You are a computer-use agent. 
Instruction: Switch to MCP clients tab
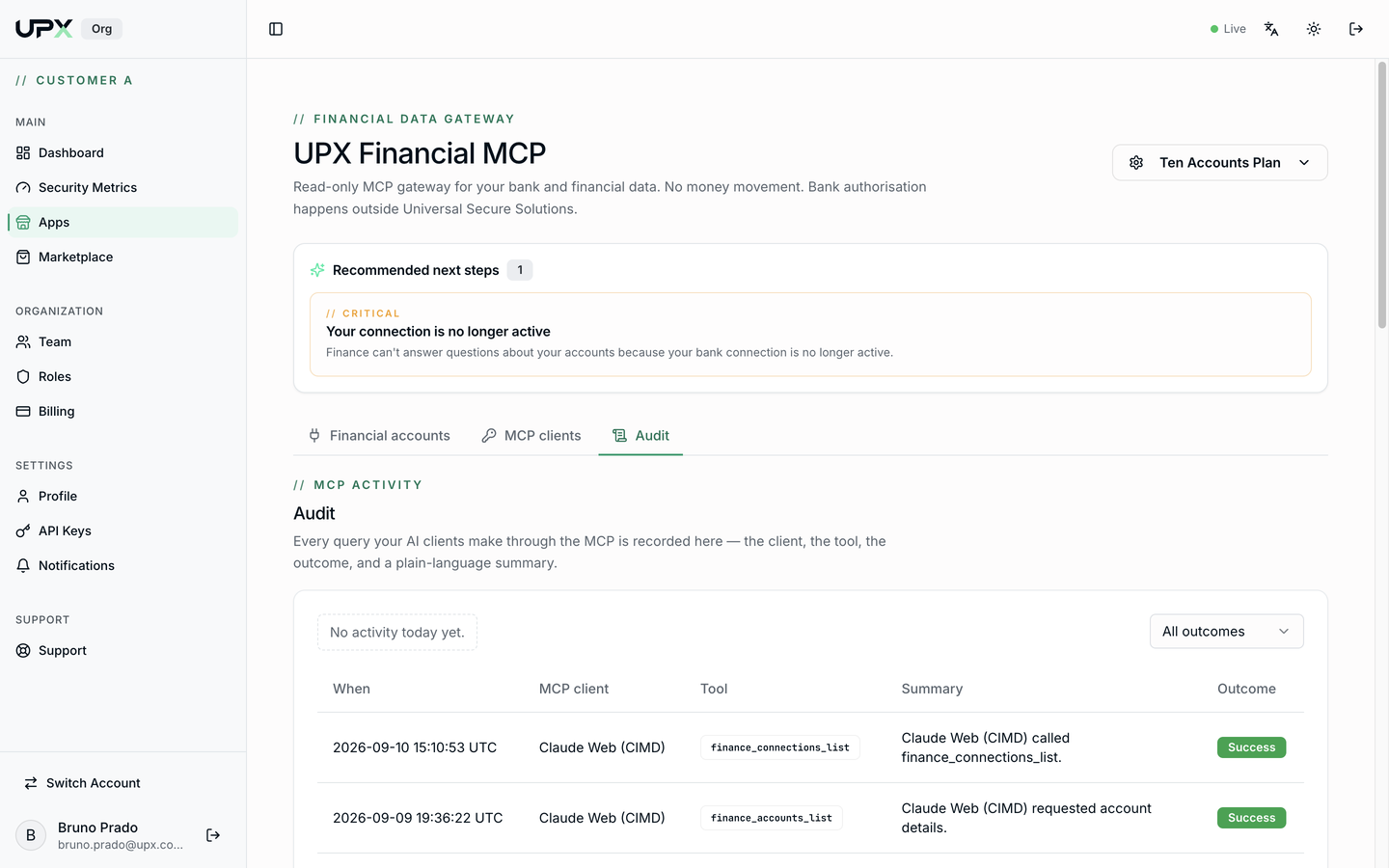click(x=531, y=436)
